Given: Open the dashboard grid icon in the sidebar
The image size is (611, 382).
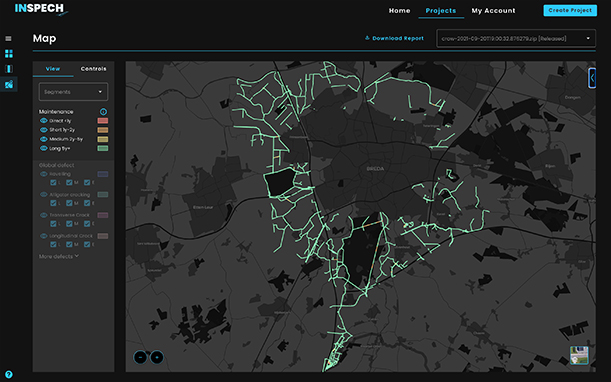Looking at the screenshot, I should (9, 53).
